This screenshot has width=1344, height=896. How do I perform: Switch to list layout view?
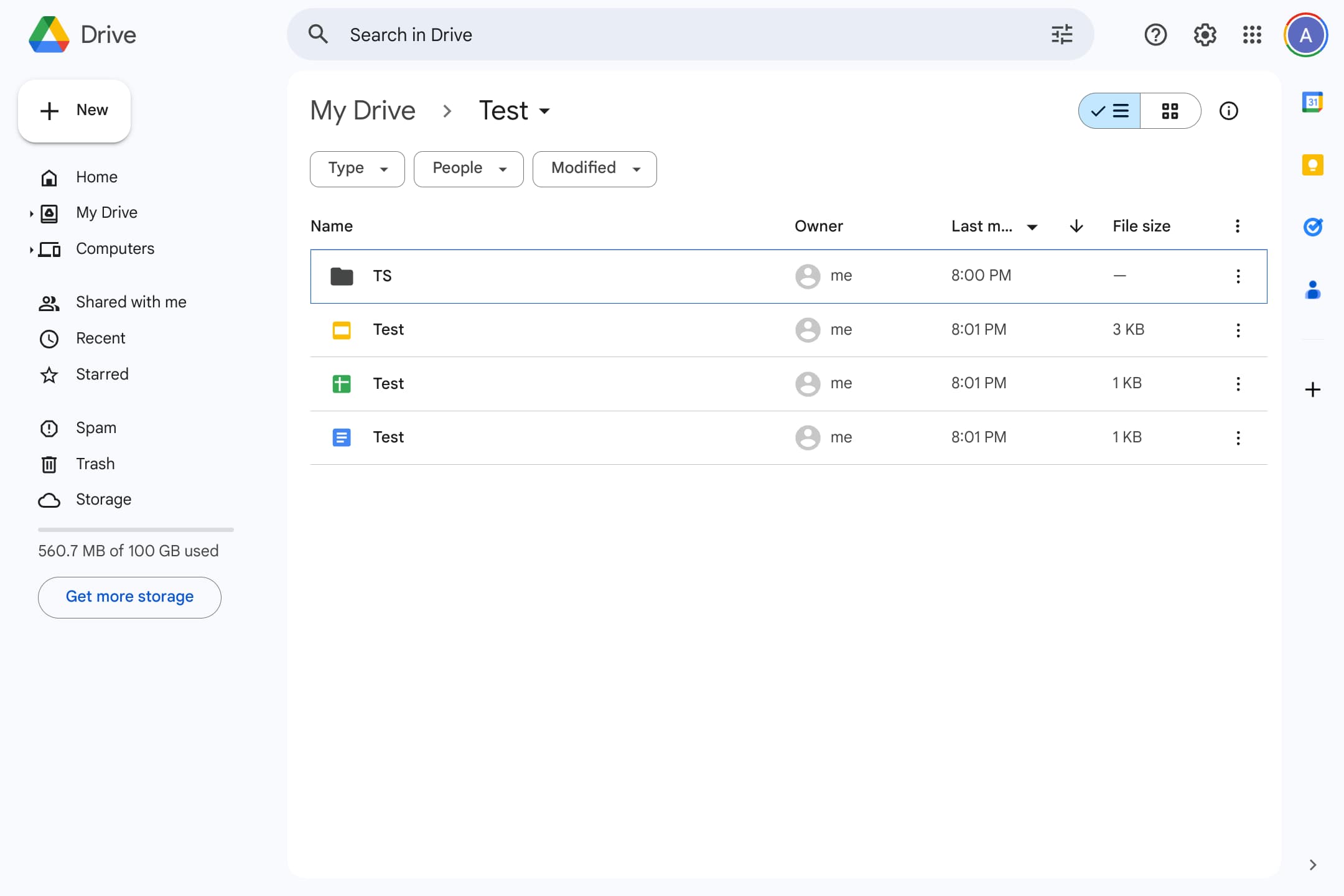click(1110, 111)
